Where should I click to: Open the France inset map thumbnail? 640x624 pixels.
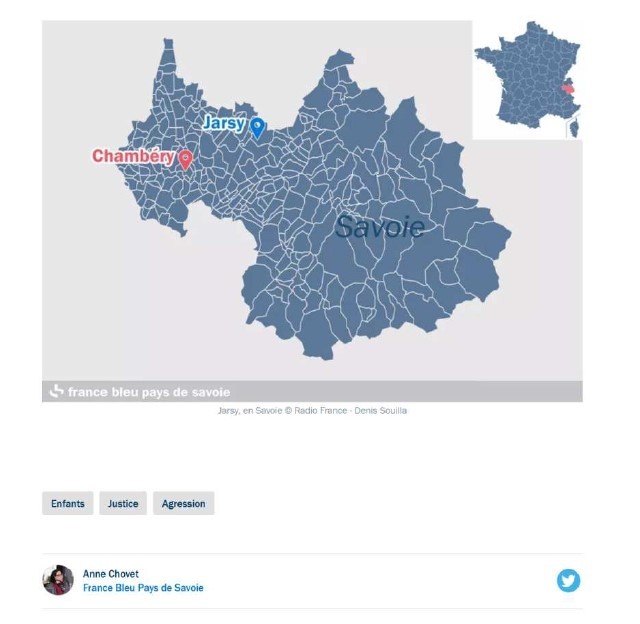coord(527,80)
